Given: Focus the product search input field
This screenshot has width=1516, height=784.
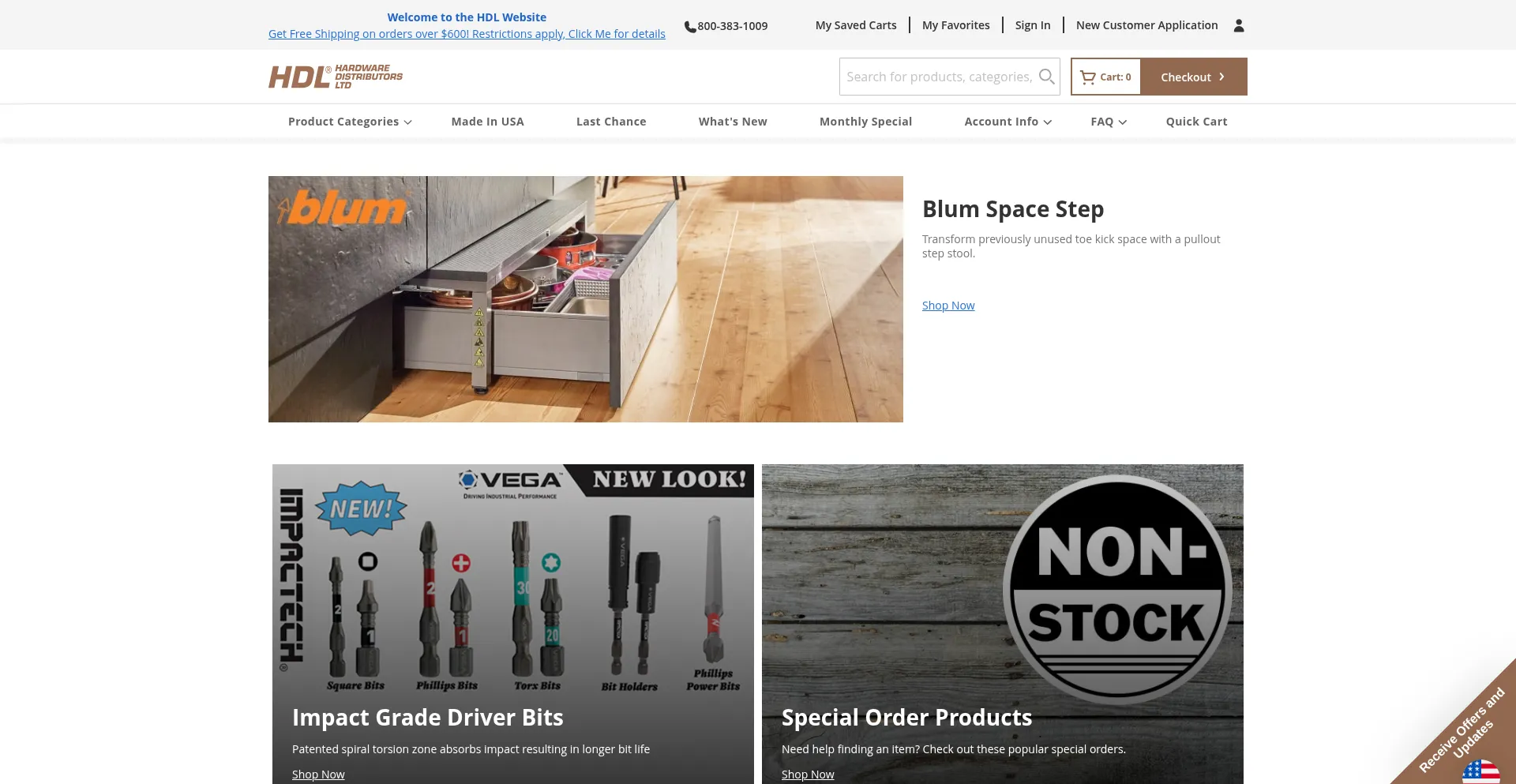Looking at the screenshot, I should tap(939, 77).
